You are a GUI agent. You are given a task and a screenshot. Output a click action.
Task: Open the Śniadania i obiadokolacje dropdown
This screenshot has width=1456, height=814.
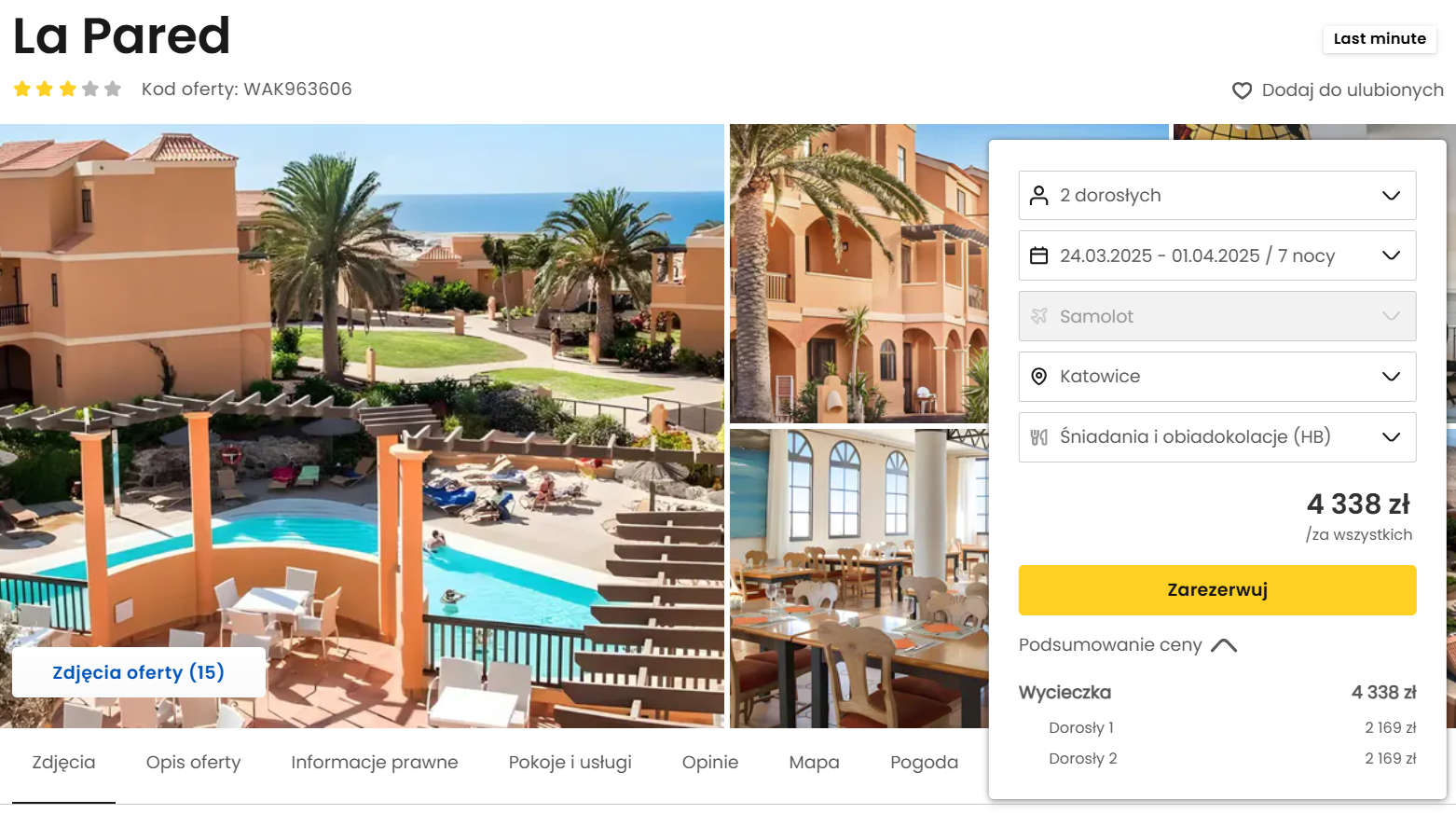(1217, 437)
